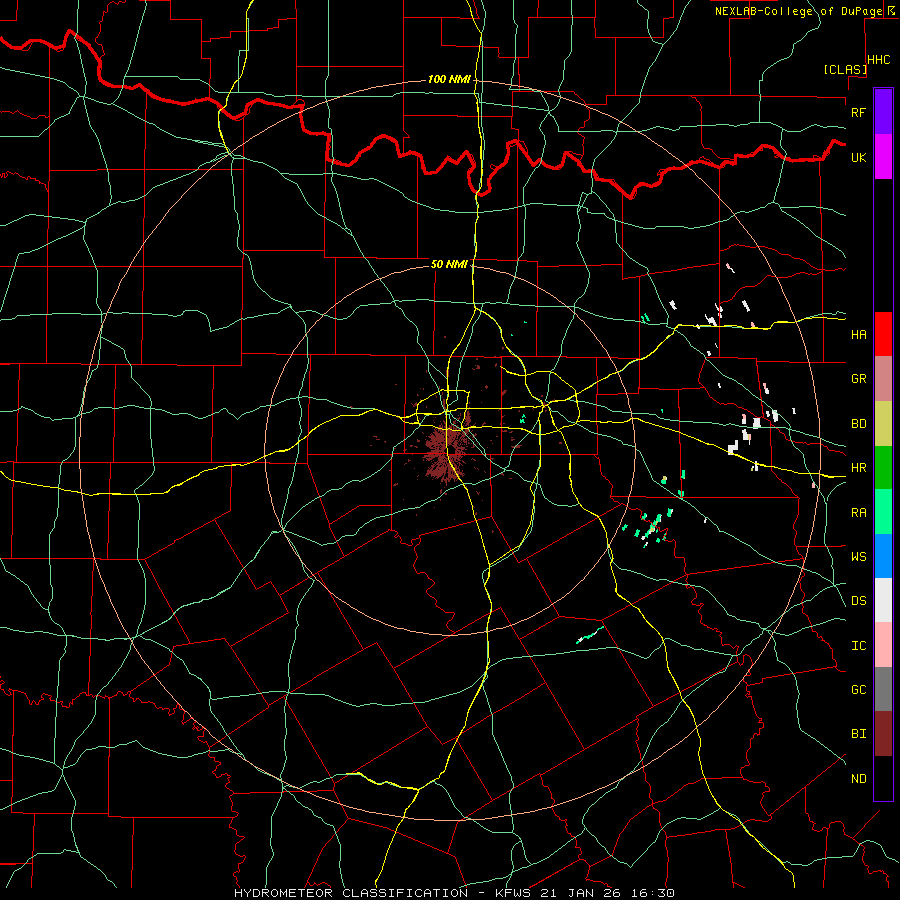This screenshot has width=900, height=900.
Task: Click the GR salmon legend color swatch
Action: click(x=883, y=379)
